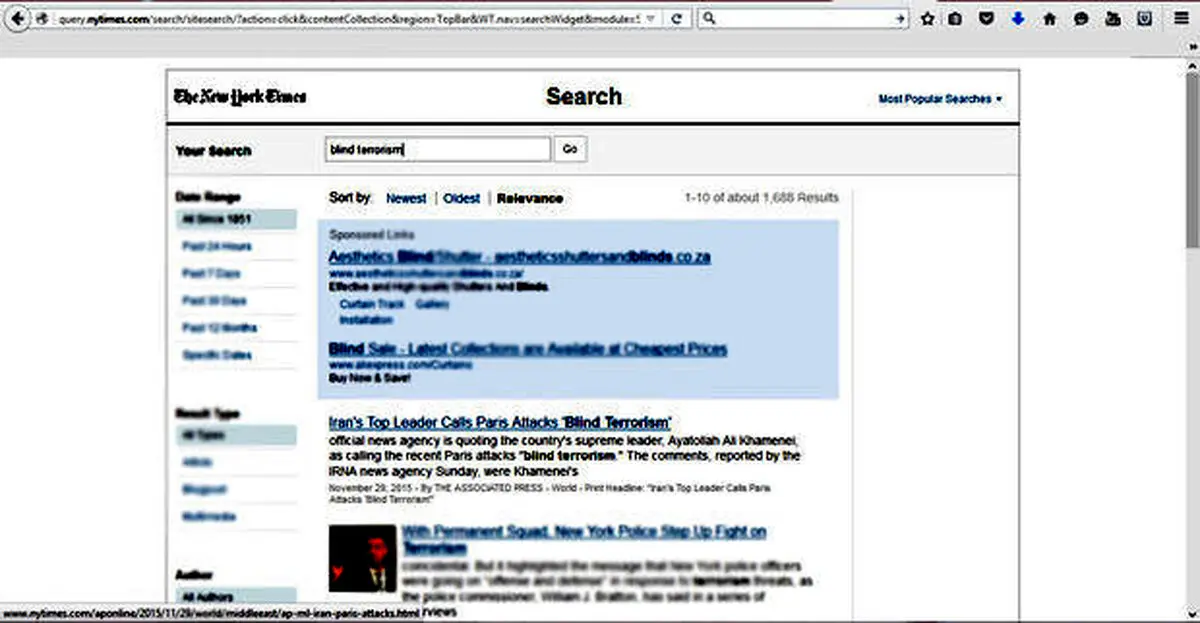Screen dimensions: 1200x623
Task: Click the chat bubble toolbar icon
Action: [x=1080, y=19]
